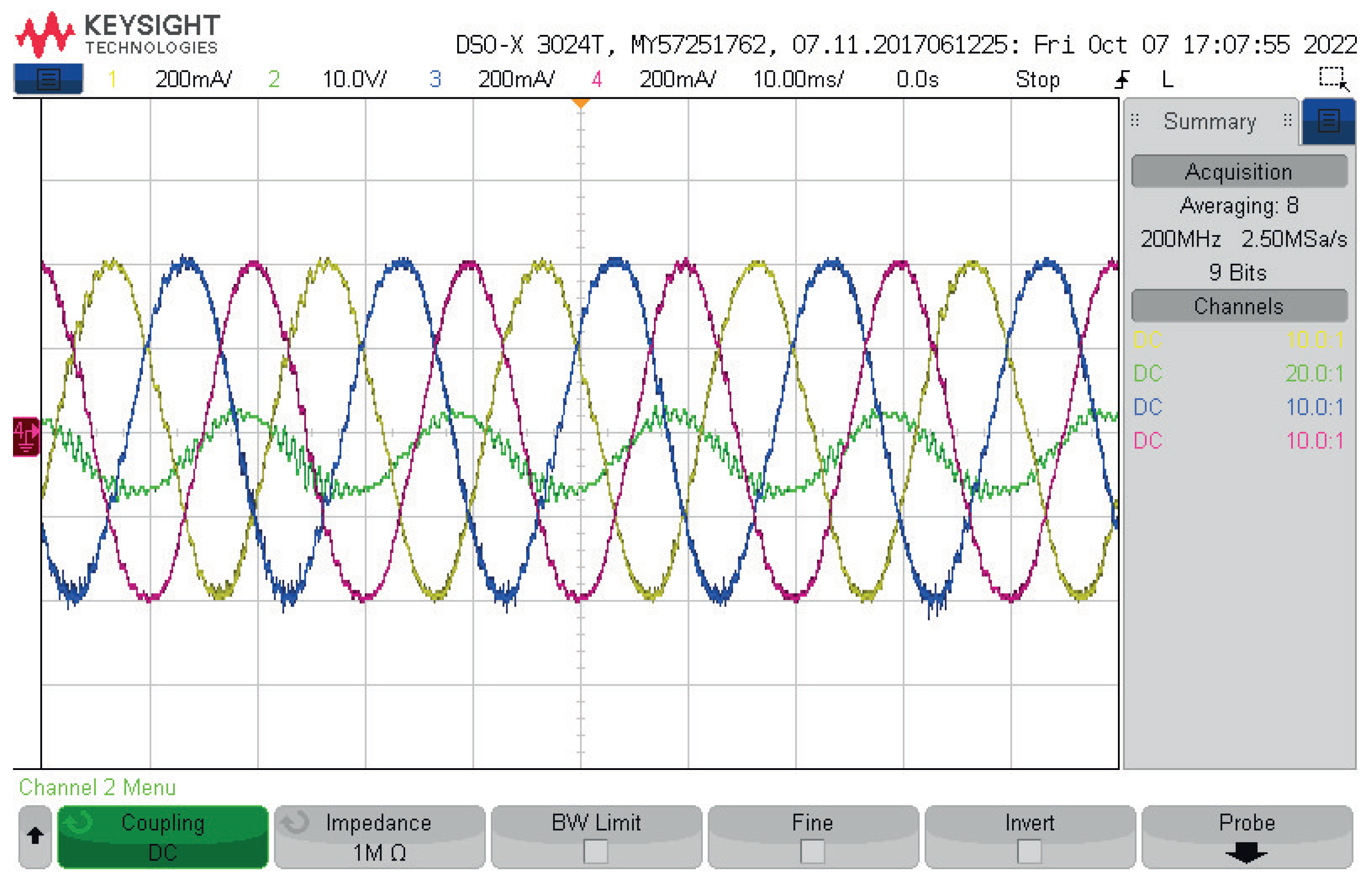Click the Acquisition section header
Viewport: 1372px width, 887px height.
[x=1239, y=172]
